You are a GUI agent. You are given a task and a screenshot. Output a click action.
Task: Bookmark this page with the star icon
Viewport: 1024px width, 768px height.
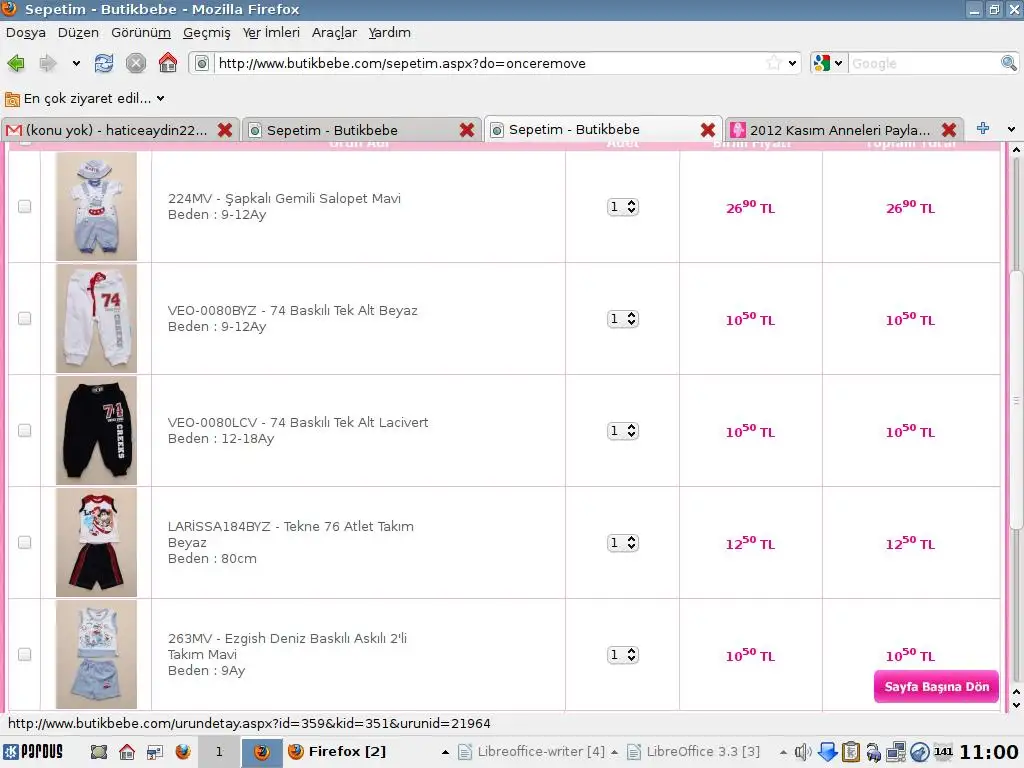pos(774,63)
